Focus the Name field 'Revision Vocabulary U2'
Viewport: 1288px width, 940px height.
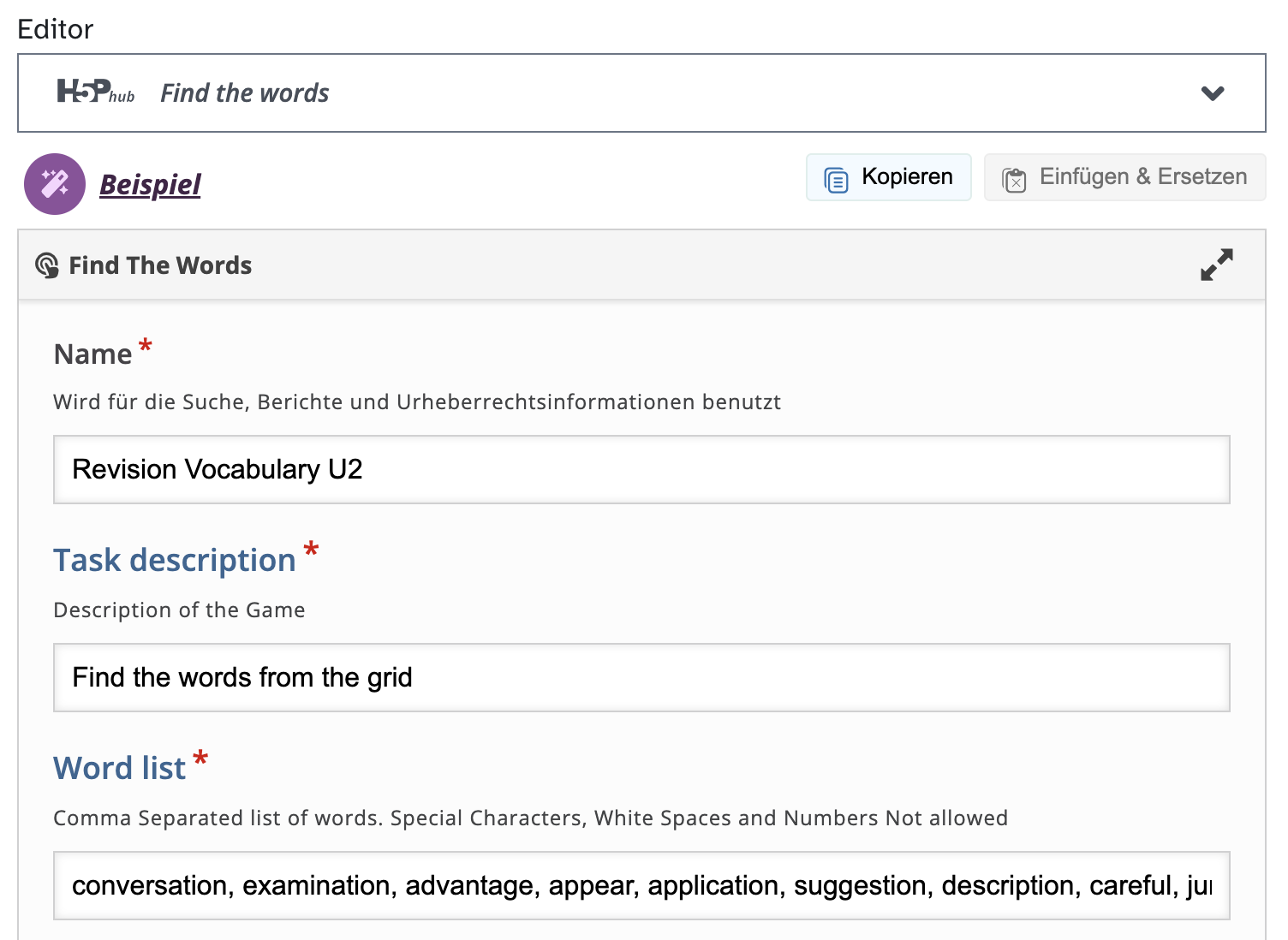641,470
